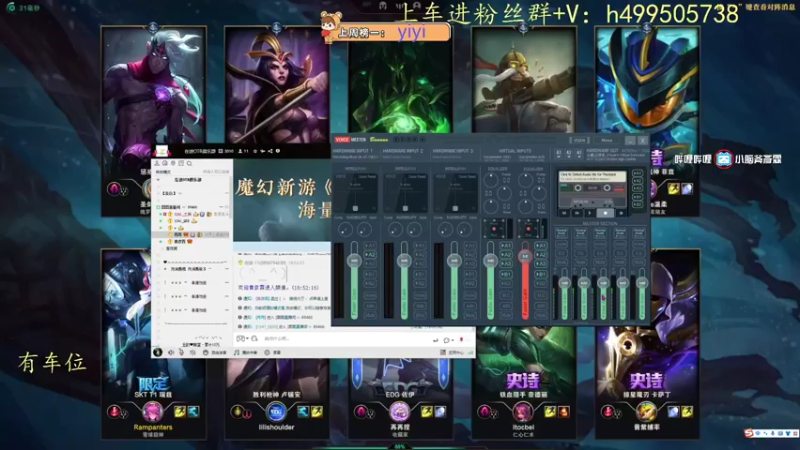Click the itocbel summoner profile icon
The width and height of the screenshot is (800, 450).
tap(523, 412)
